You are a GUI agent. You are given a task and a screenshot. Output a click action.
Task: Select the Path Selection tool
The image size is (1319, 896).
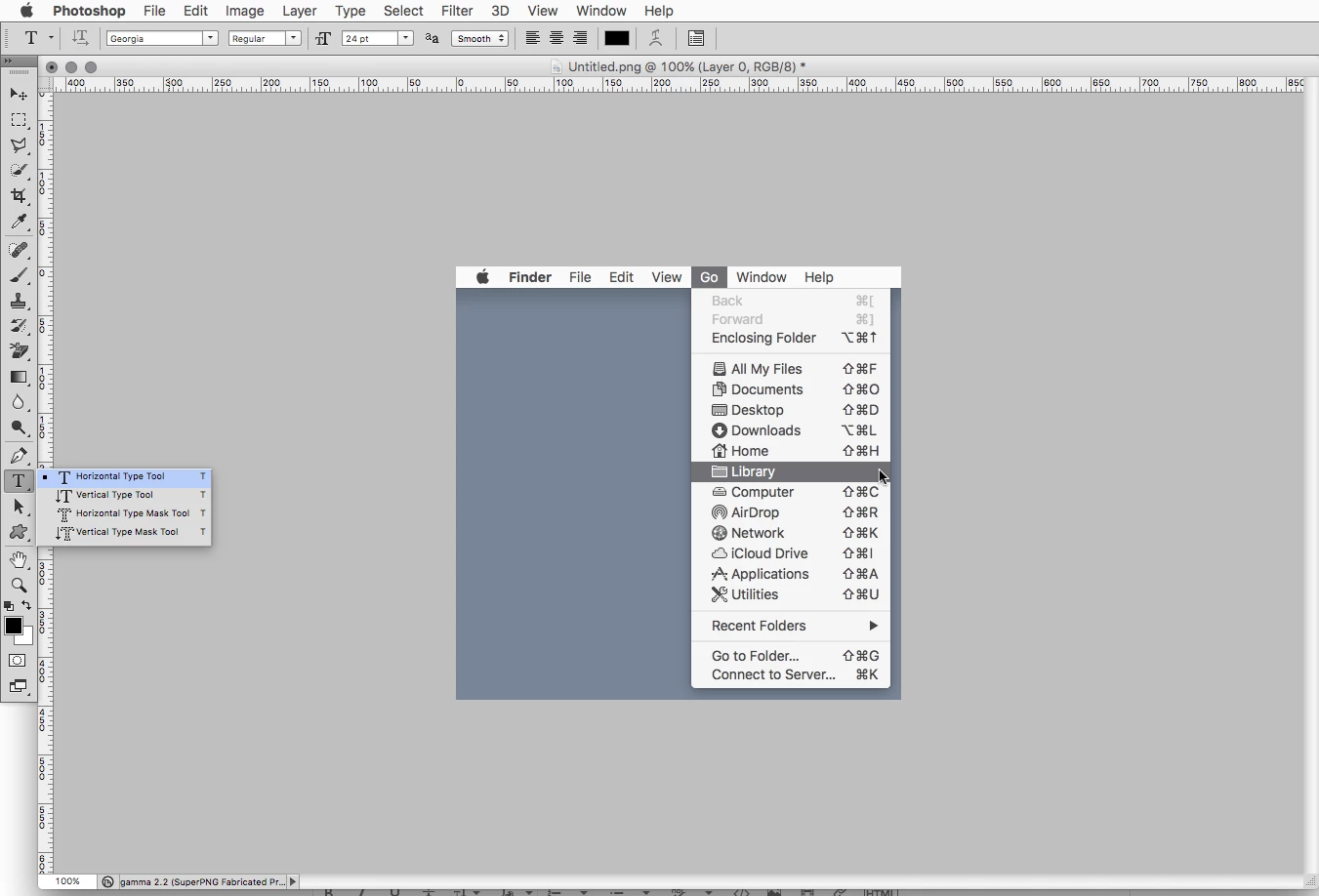(19, 507)
